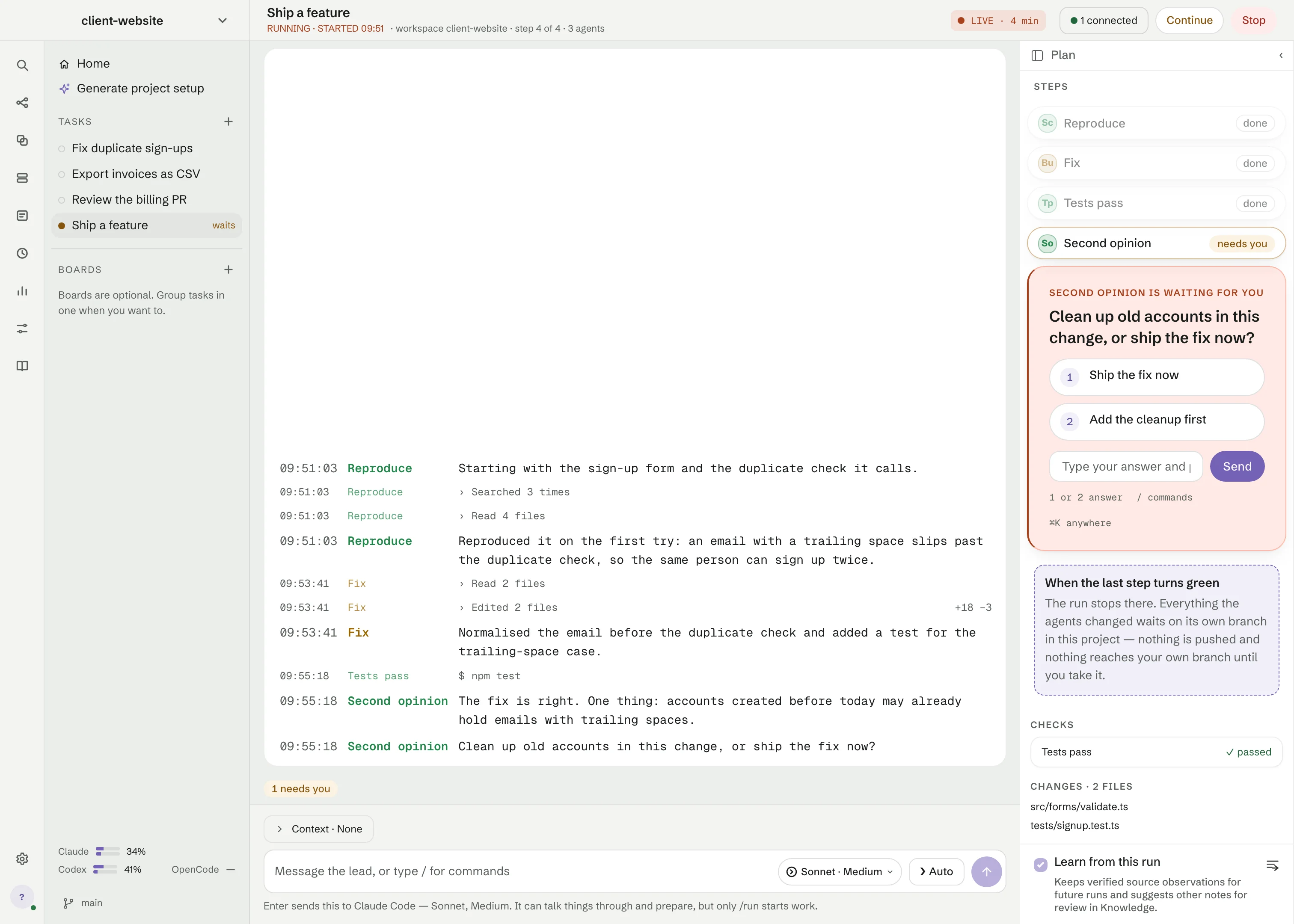Toggle the Auto mode button
1294x924 pixels.
tap(936, 872)
